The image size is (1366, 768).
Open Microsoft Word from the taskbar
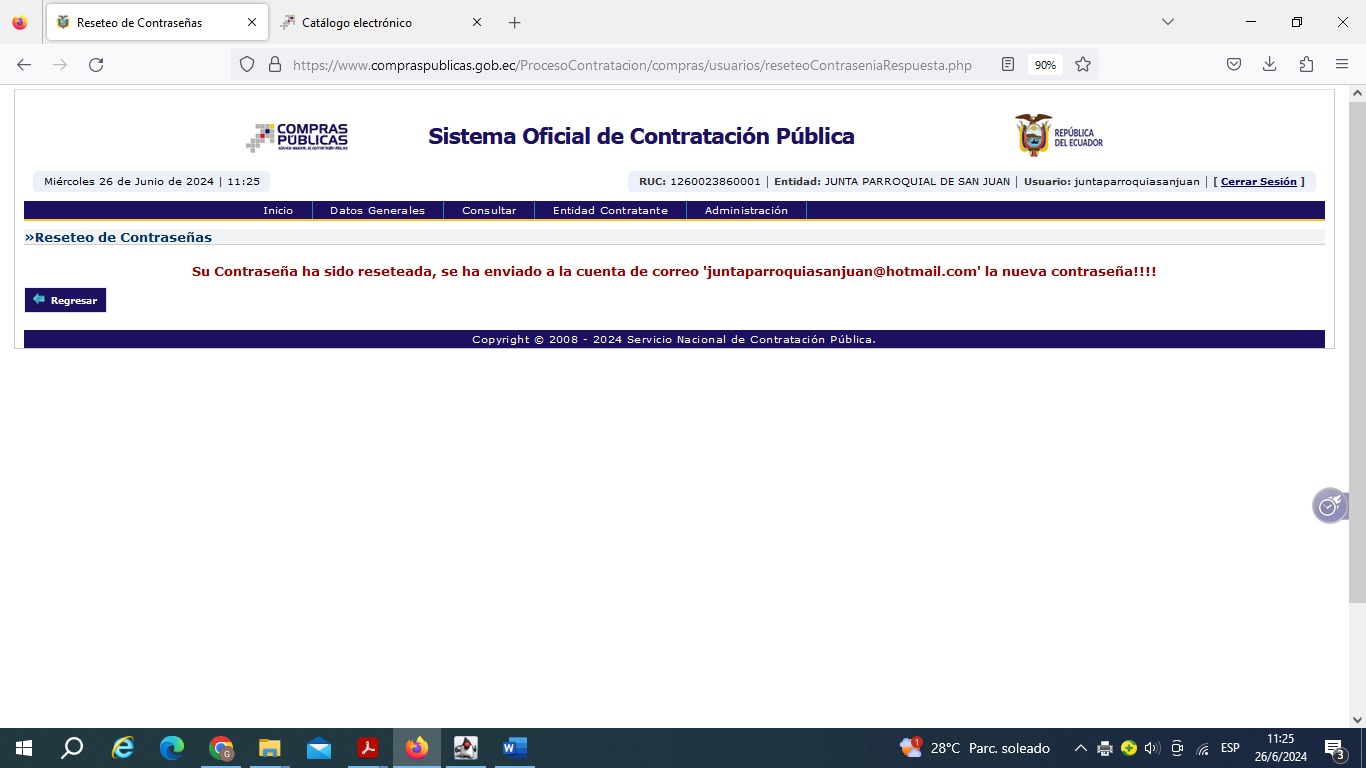tap(514, 748)
